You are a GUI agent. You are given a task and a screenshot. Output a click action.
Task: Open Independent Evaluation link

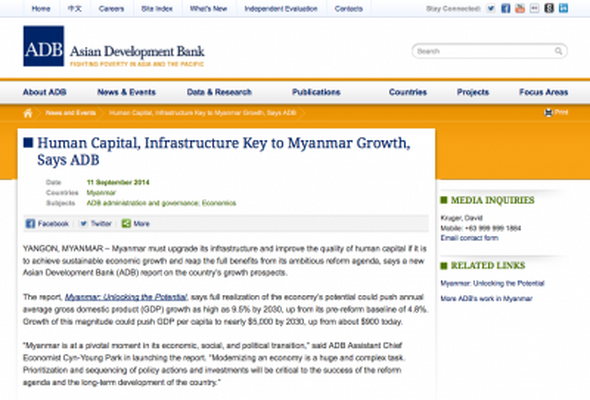tap(281, 9)
